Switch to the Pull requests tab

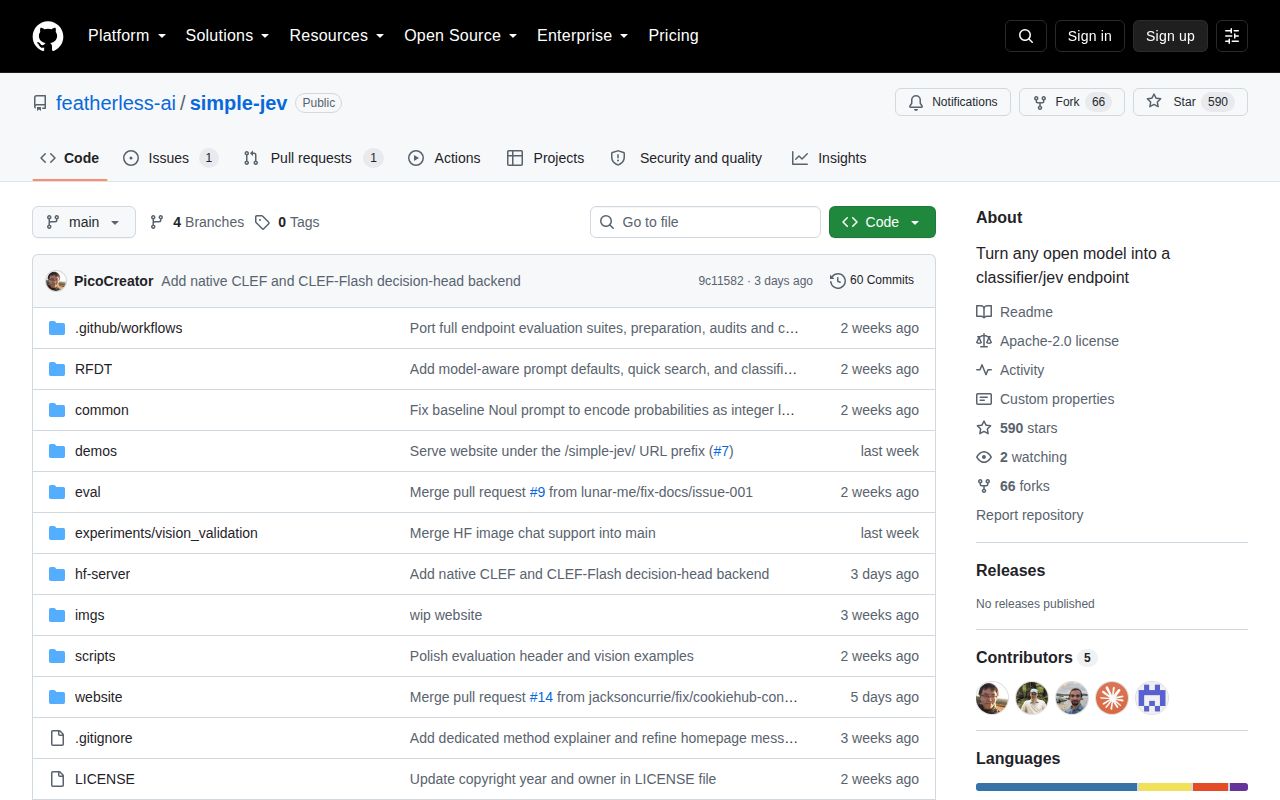coord(313,158)
